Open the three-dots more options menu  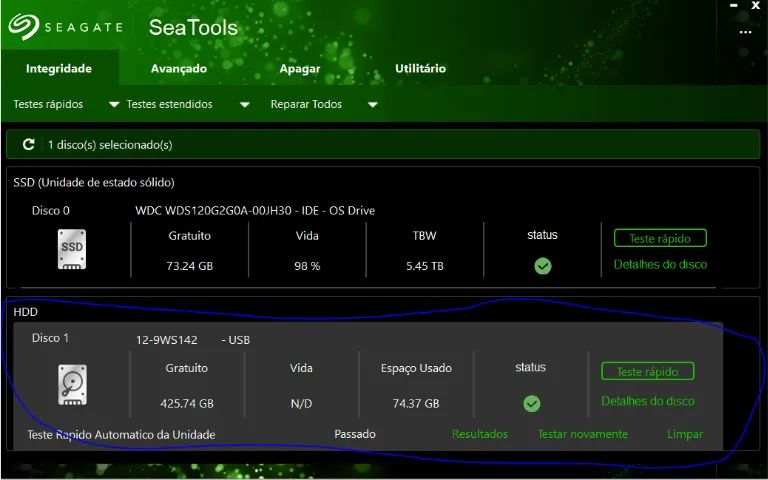point(745,32)
